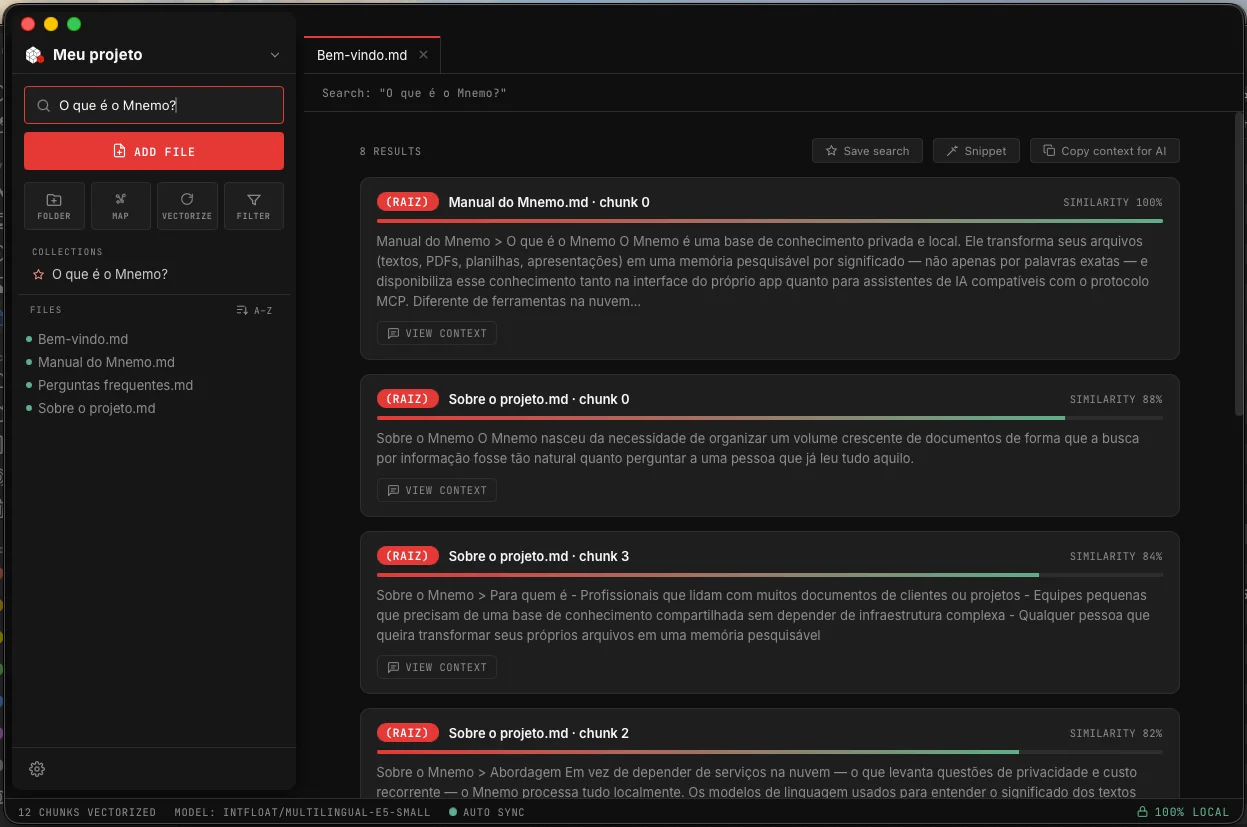Screen dimensions: 1247x827
Task: Click the search query breadcrumb text
Action: (414, 93)
